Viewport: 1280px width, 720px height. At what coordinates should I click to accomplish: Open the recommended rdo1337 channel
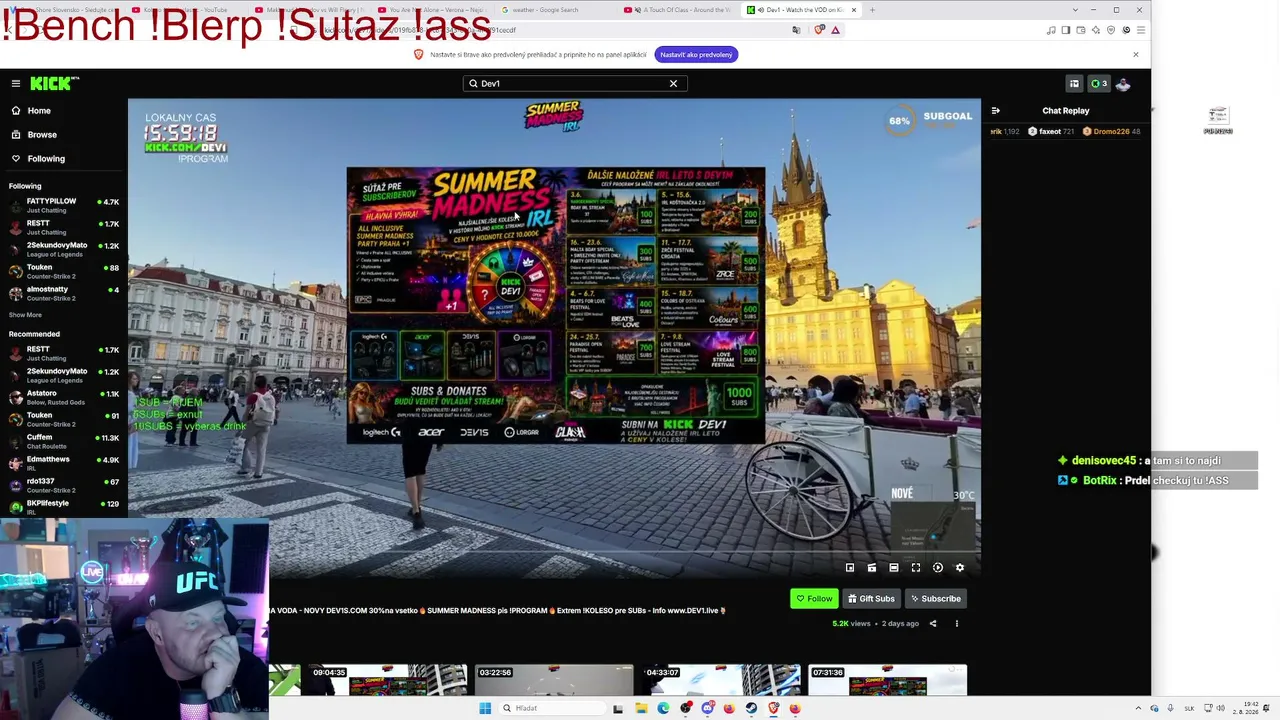tap(64, 485)
